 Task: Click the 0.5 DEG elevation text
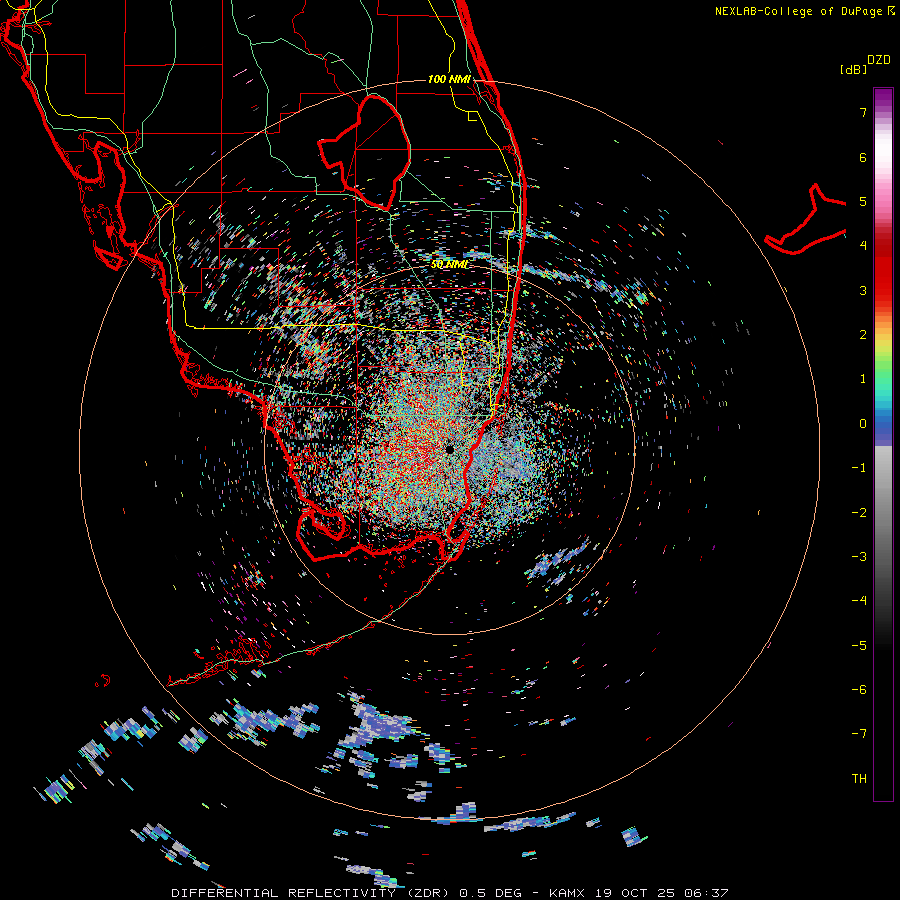click(490, 893)
